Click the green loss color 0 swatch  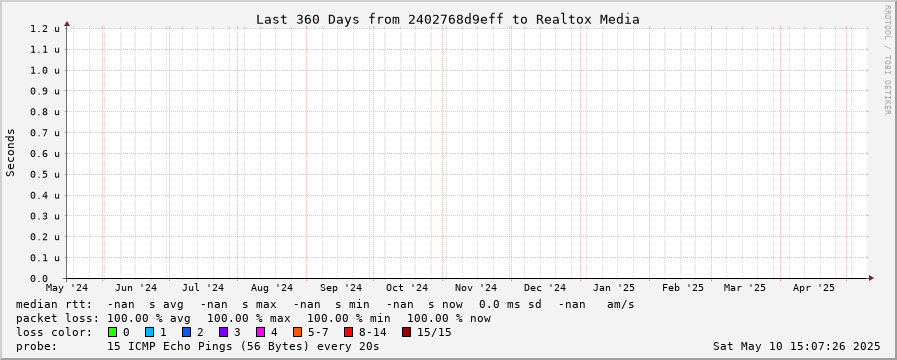pos(112,332)
